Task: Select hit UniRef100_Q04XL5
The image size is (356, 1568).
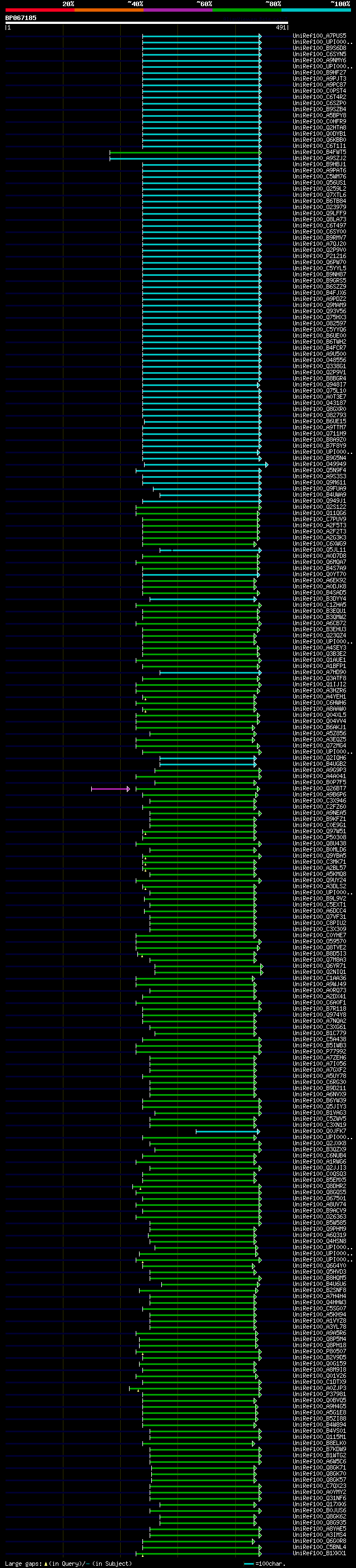Action: click(319, 715)
